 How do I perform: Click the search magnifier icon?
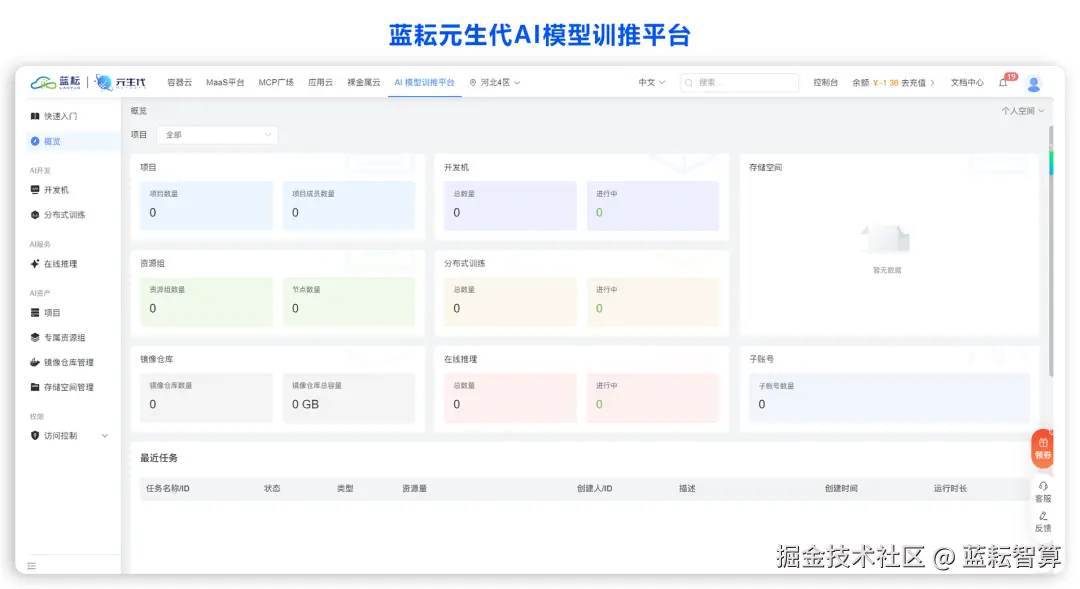tap(688, 83)
